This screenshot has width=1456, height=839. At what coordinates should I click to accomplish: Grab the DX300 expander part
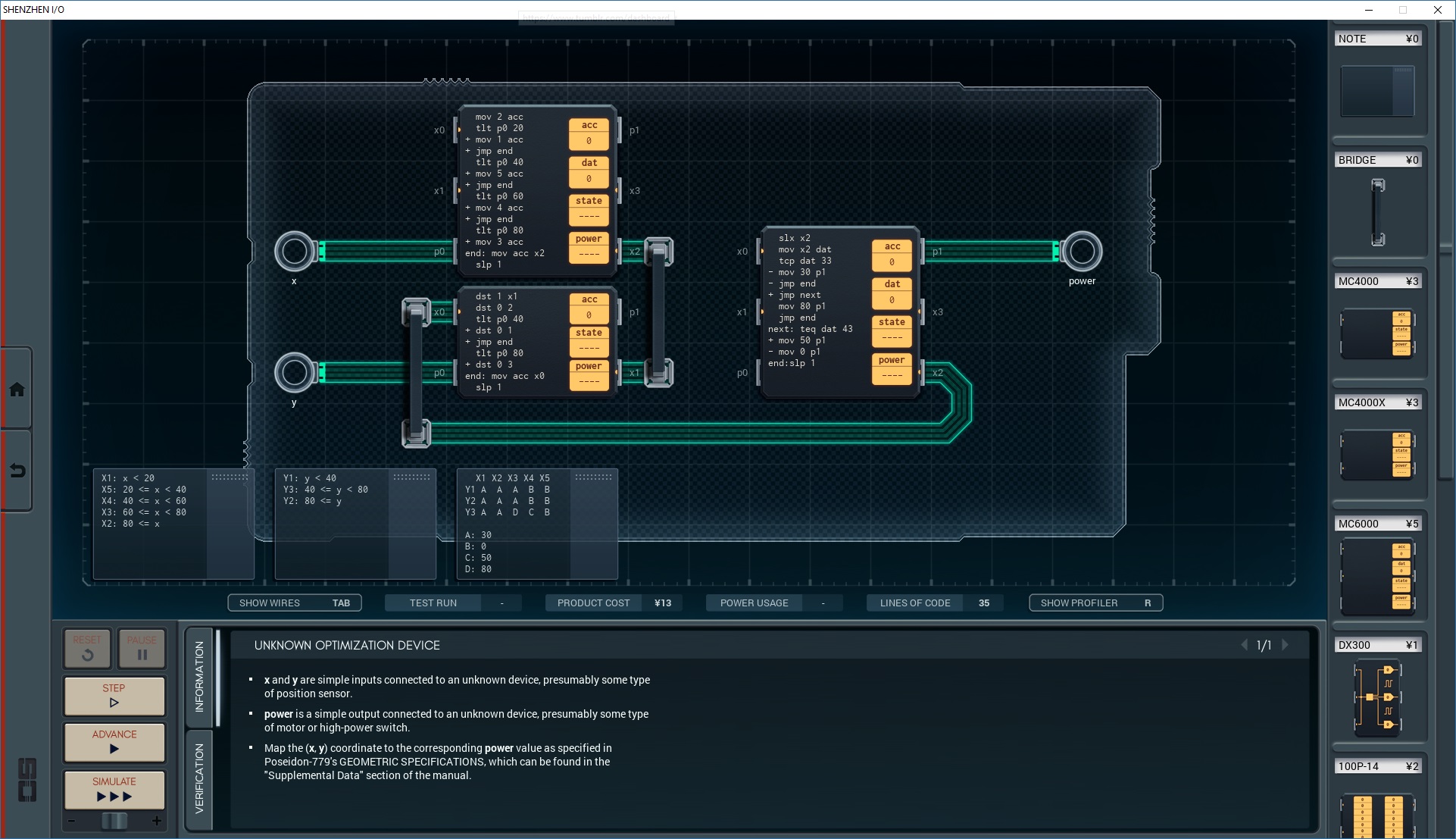[x=1377, y=697]
